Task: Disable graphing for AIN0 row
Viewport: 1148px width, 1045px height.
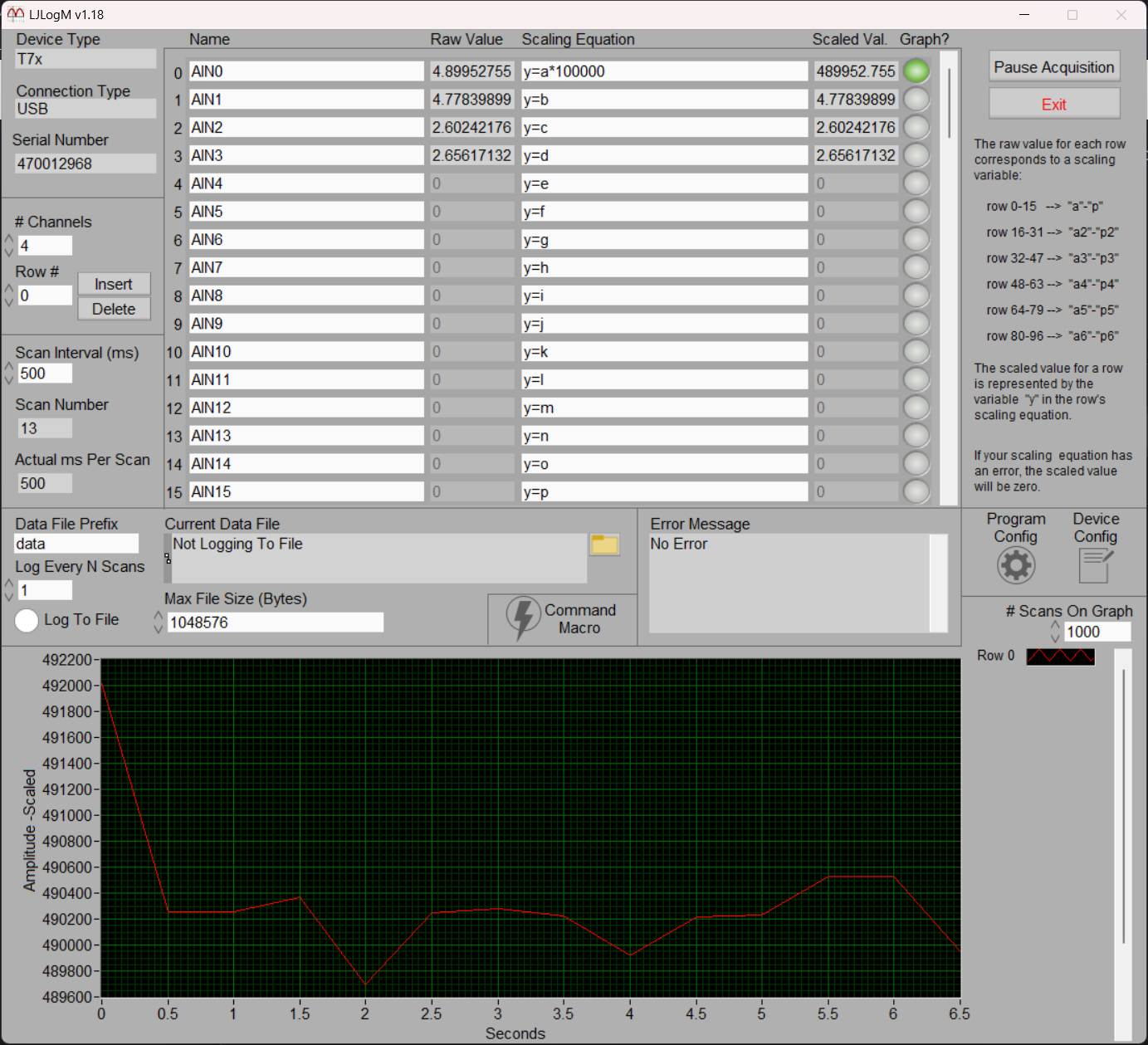Action: pos(916,71)
